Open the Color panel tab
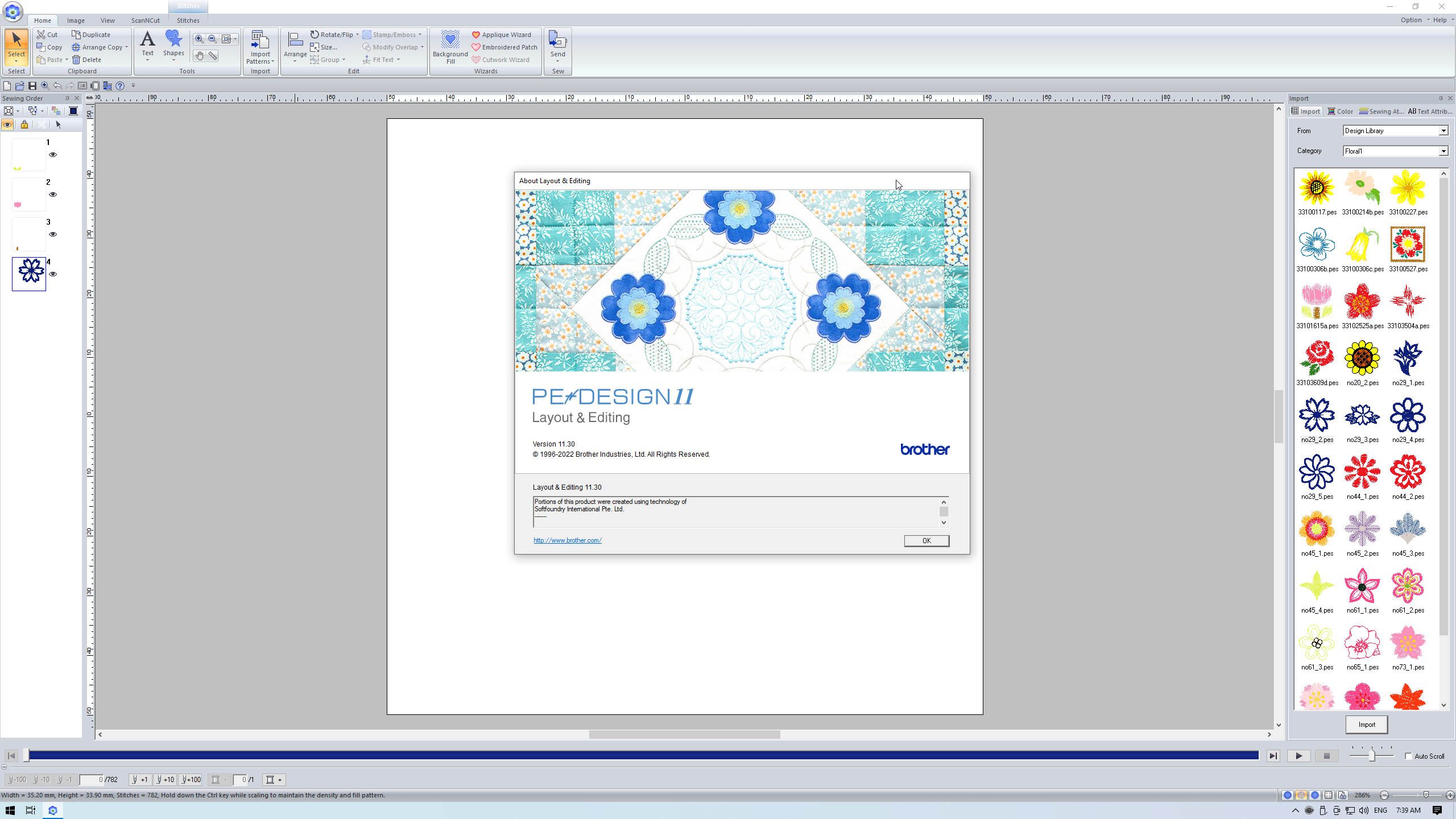 [1341, 111]
